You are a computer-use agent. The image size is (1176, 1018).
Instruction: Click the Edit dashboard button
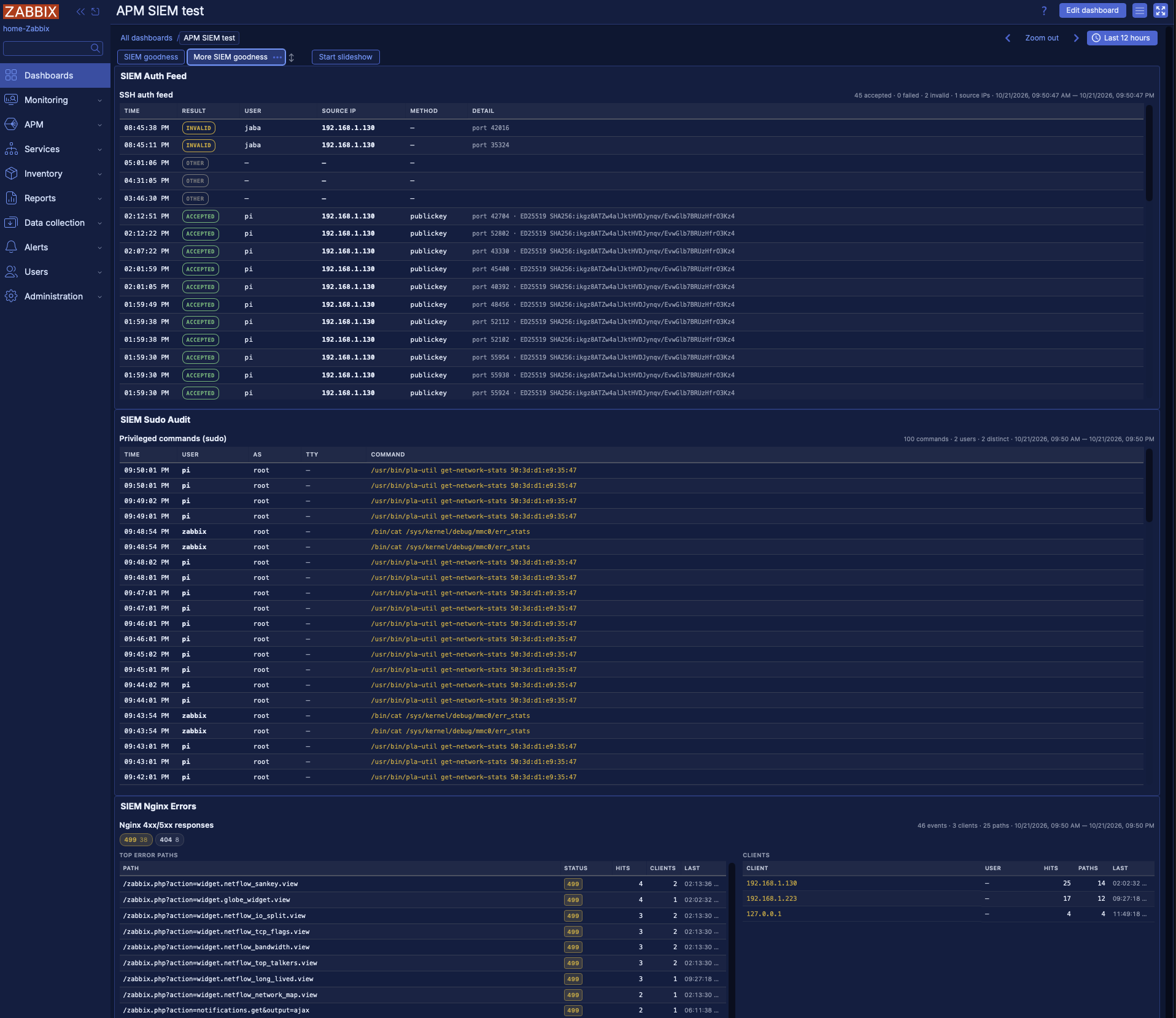1093,10
